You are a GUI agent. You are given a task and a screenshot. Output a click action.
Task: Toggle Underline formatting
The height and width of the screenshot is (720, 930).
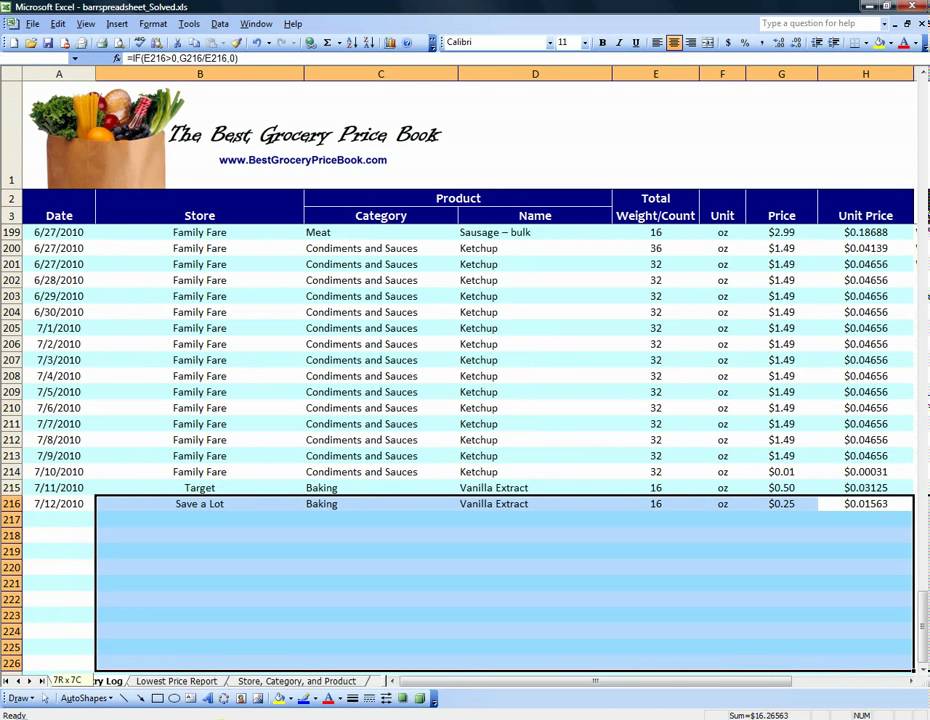pos(636,43)
